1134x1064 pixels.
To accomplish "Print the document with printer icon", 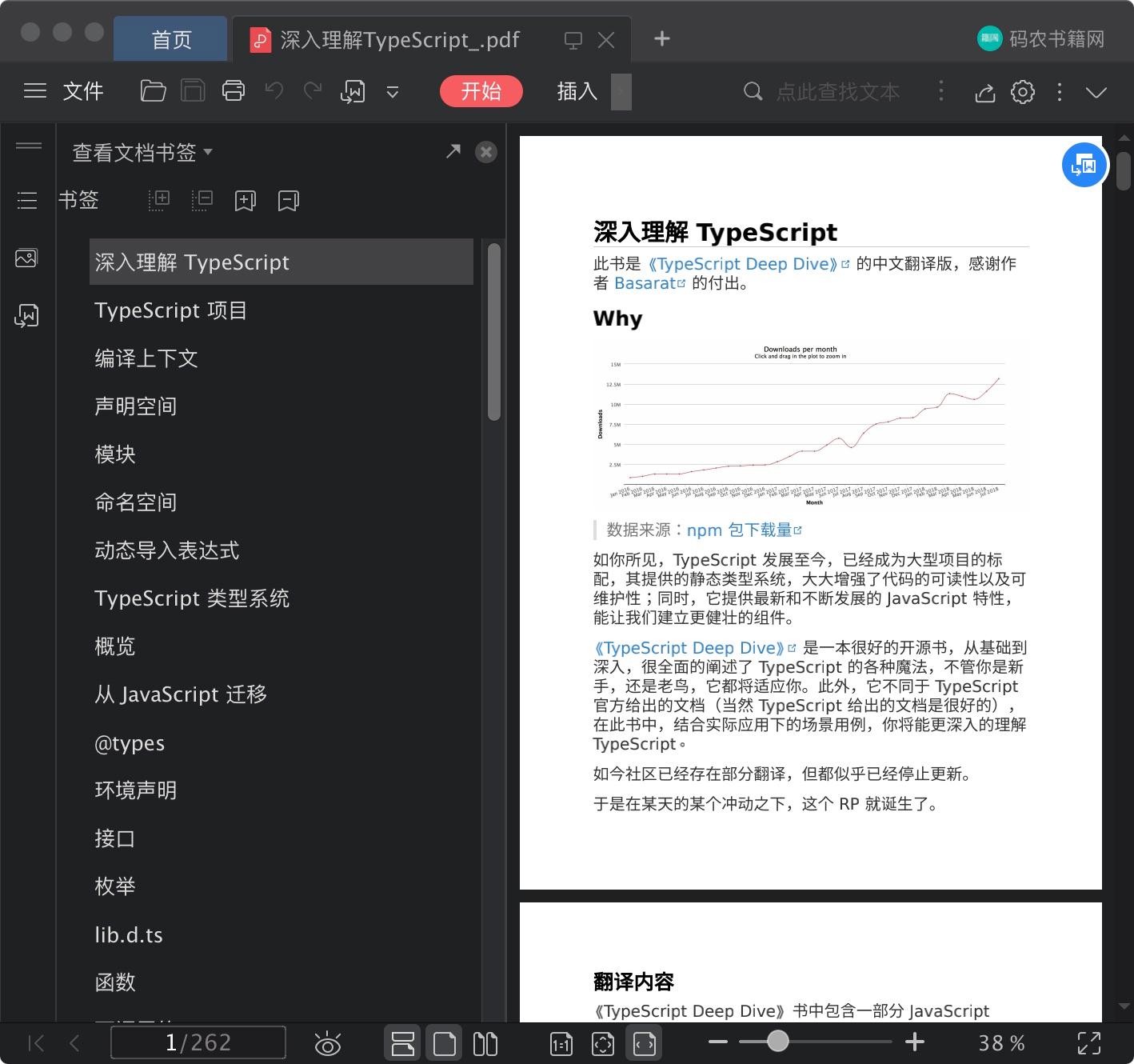I will pyautogui.click(x=234, y=91).
